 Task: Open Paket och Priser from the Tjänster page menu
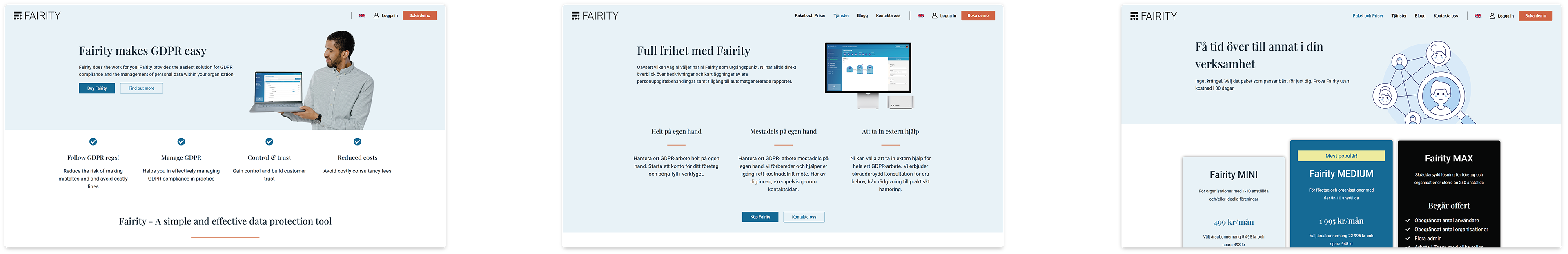(x=810, y=16)
